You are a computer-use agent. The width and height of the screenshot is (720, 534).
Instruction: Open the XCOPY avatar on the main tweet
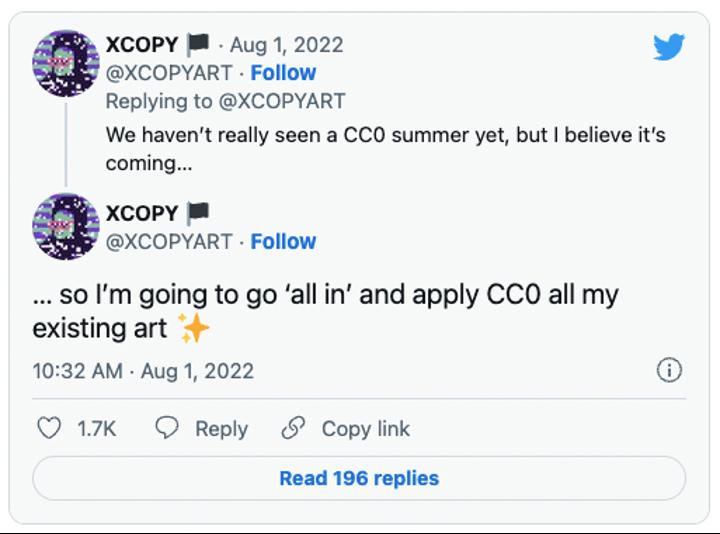pyautogui.click(x=66, y=226)
